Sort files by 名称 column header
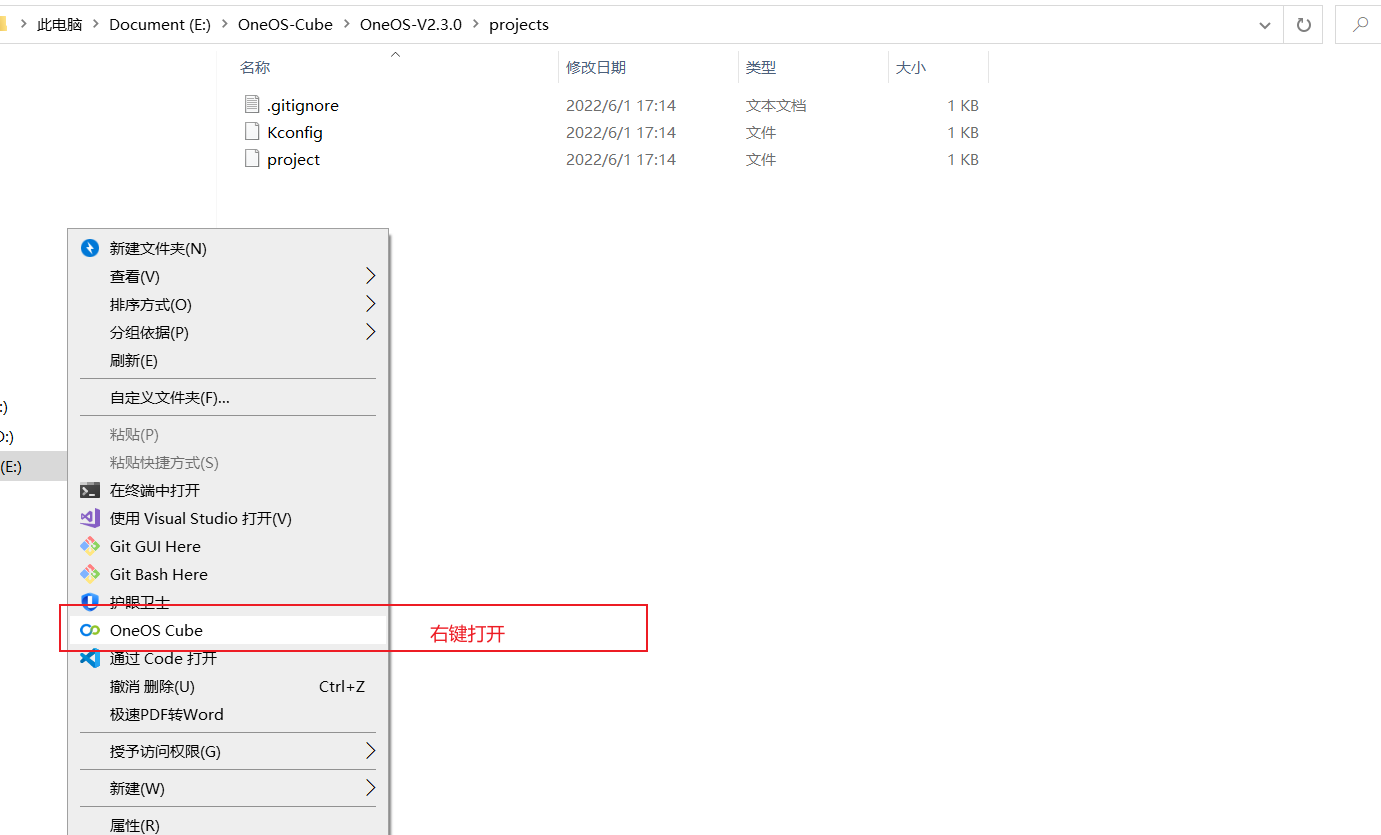This screenshot has height=835, width=1381. [255, 67]
